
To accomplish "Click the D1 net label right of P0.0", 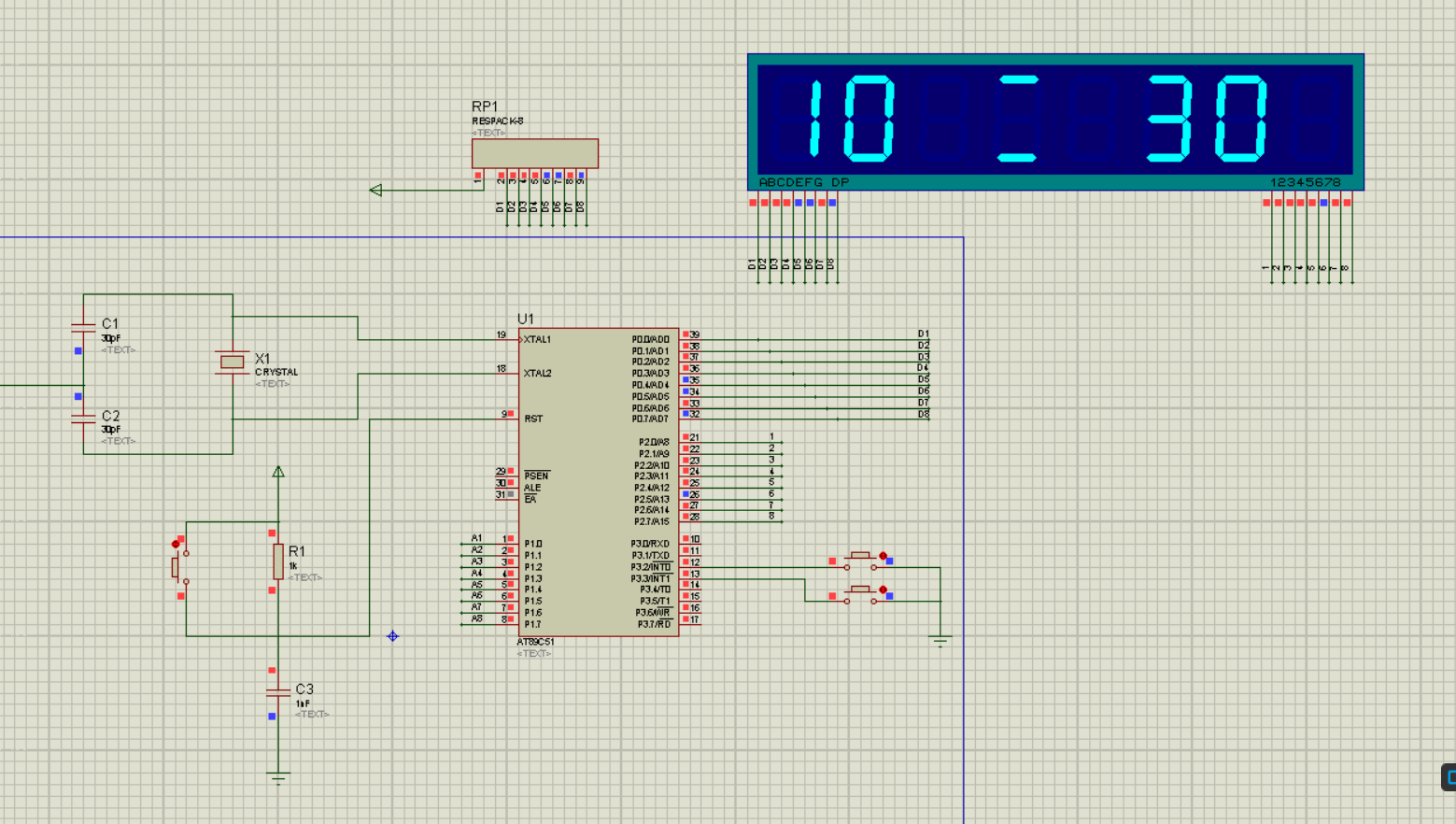I will point(923,334).
